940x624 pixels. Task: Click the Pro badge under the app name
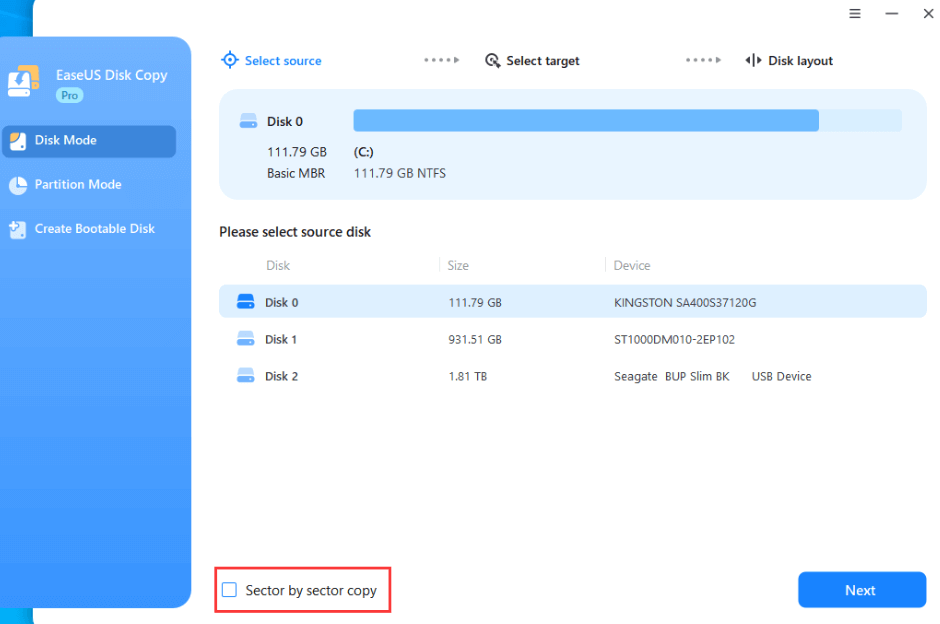(70, 95)
